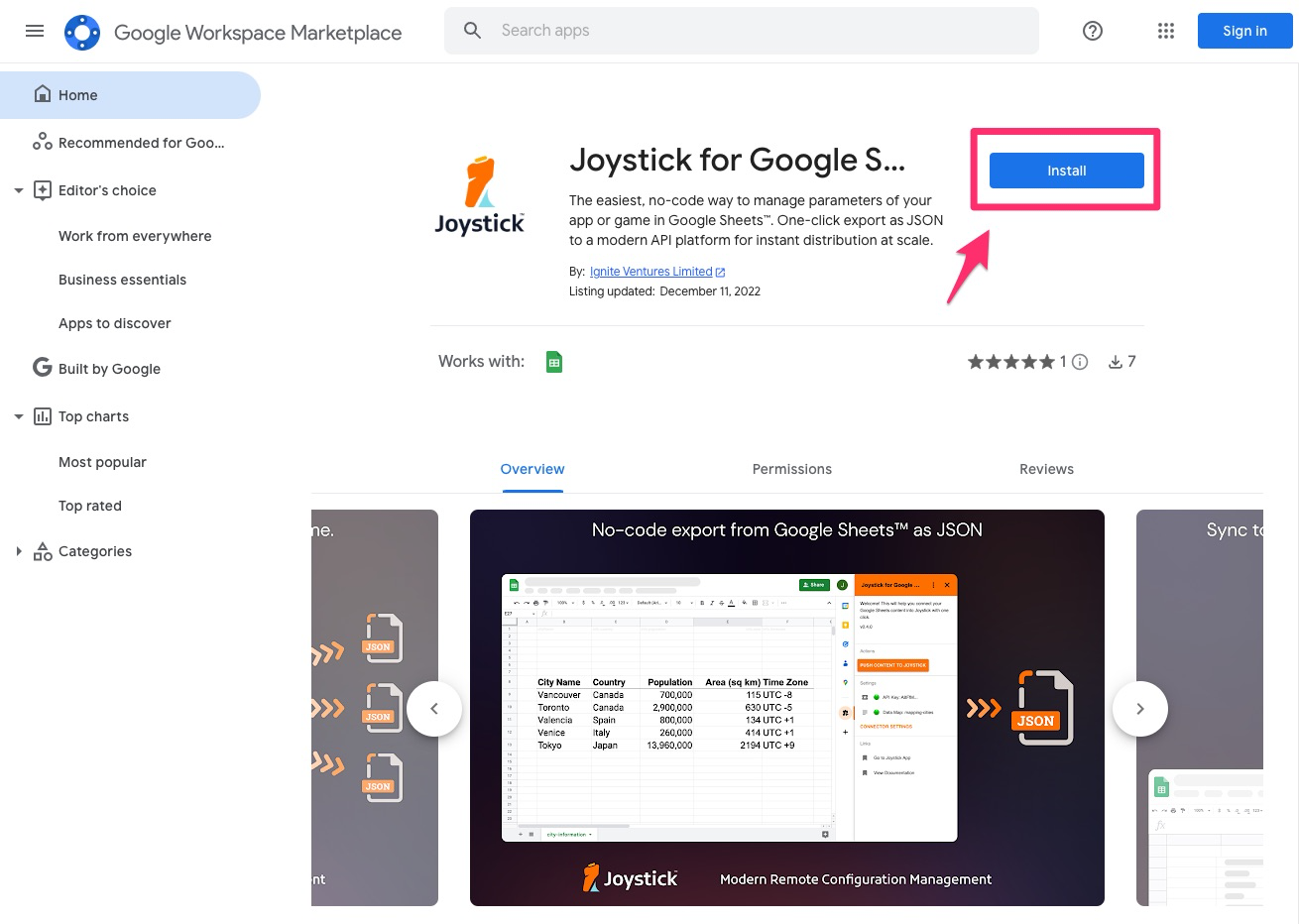This screenshot has height=924, width=1299.
Task: Select Editor's choice sidebar entry
Action: click(107, 190)
